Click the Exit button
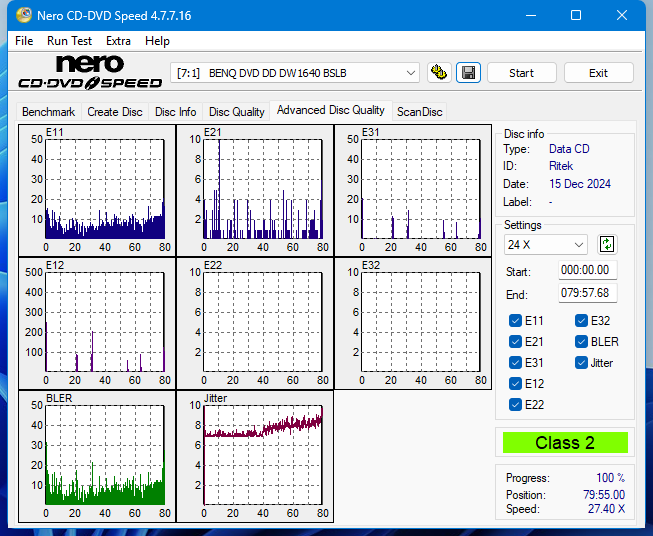This screenshot has height=536, width=653. (x=598, y=73)
